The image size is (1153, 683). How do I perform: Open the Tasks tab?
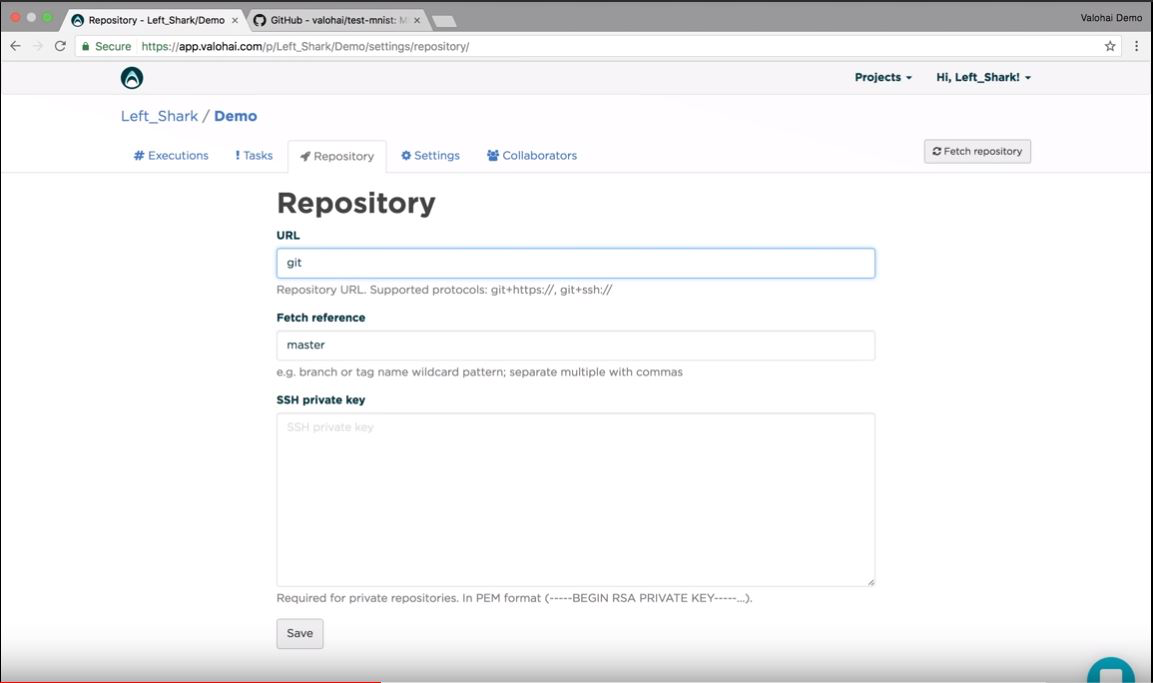point(254,156)
